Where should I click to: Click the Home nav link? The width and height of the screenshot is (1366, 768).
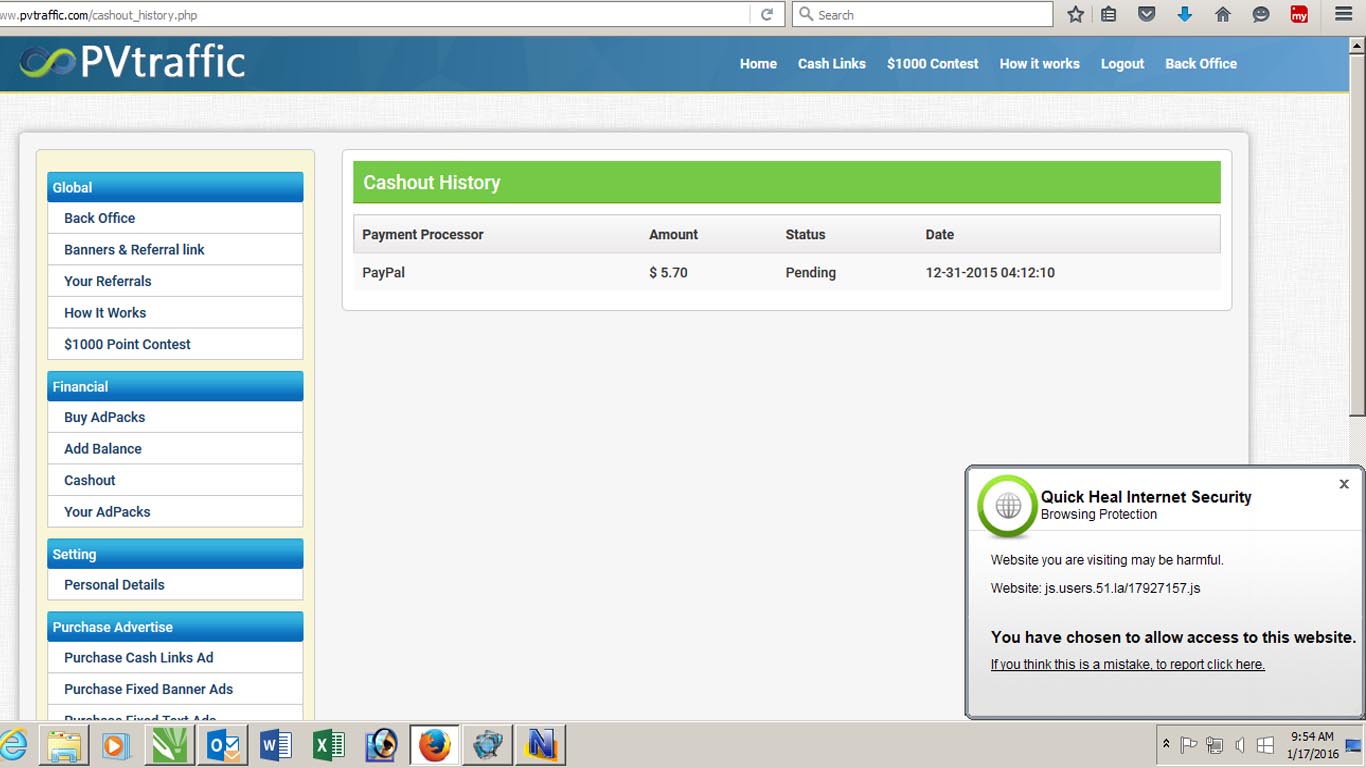pyautogui.click(x=758, y=63)
